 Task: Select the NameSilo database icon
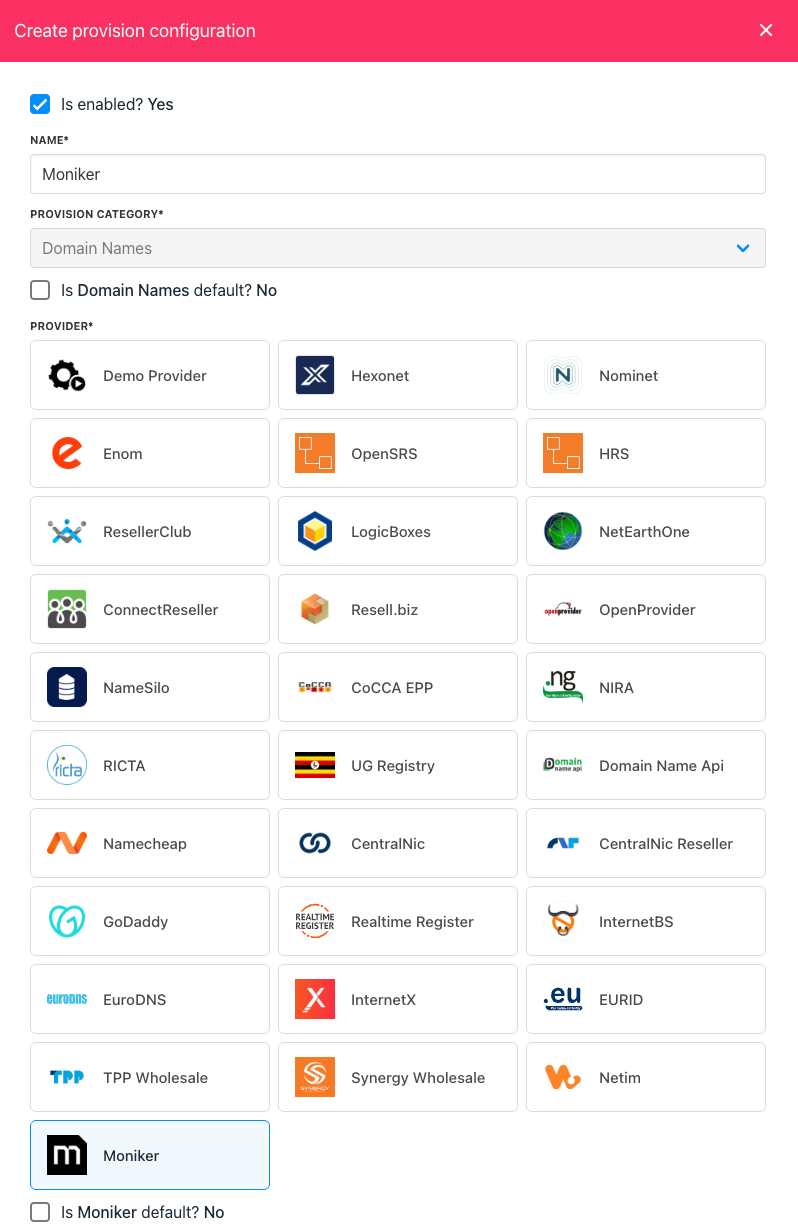[x=67, y=687]
